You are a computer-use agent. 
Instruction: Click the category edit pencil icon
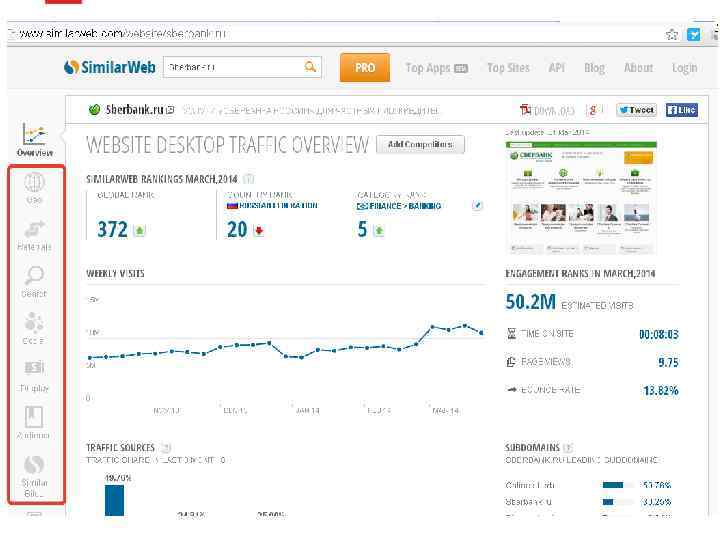[477, 206]
